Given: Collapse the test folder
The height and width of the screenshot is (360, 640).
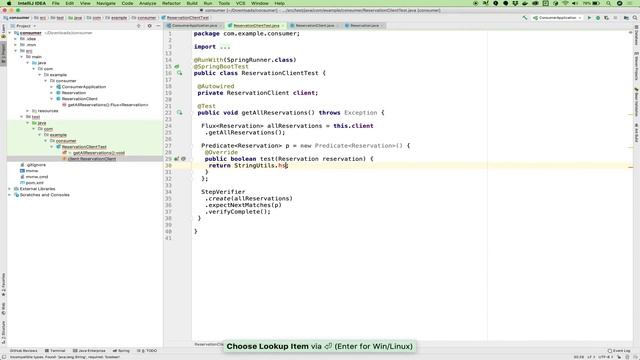Looking at the screenshot, I should point(22,117).
